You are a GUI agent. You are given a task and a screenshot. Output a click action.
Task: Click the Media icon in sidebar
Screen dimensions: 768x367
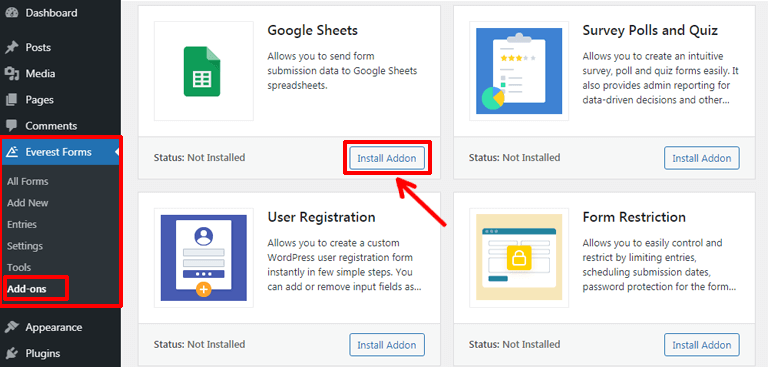tap(12, 73)
